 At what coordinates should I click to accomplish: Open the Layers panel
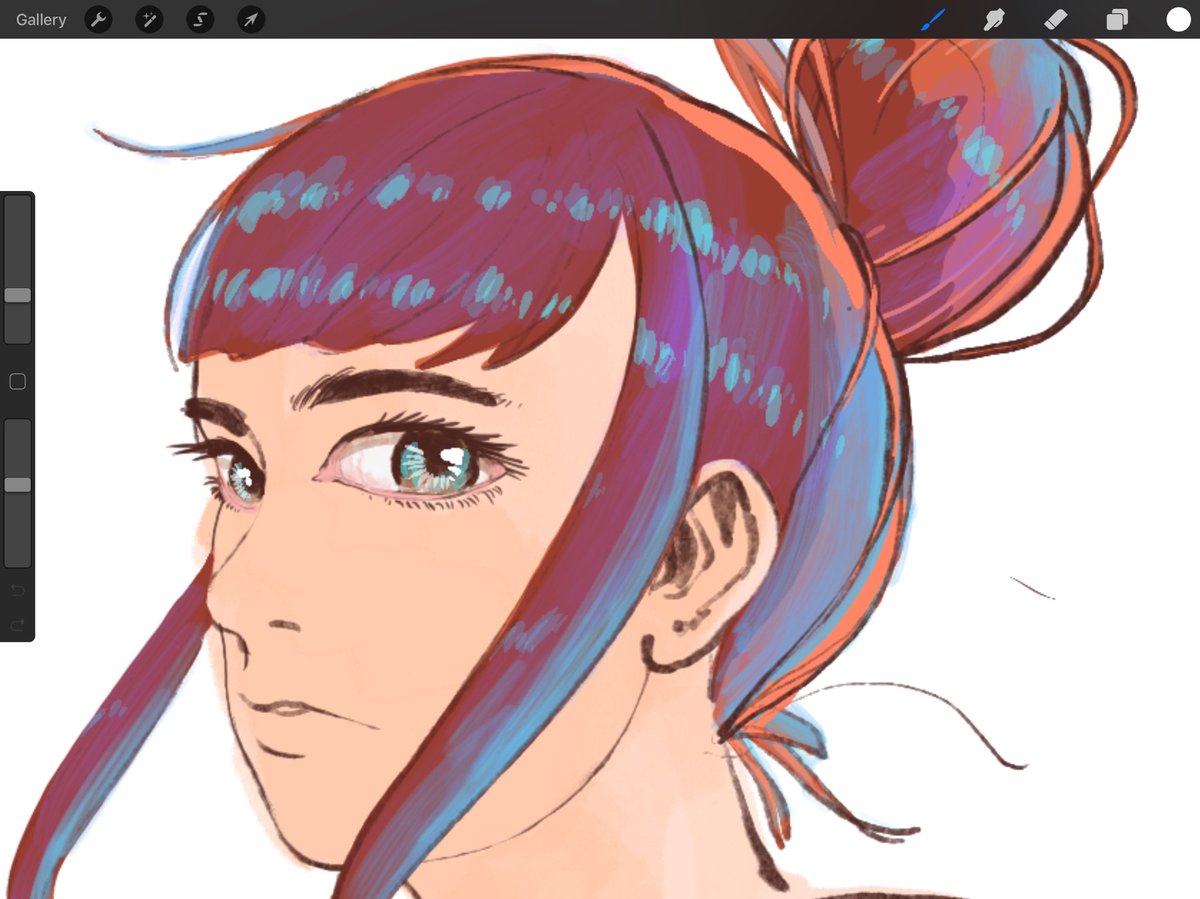[1116, 19]
